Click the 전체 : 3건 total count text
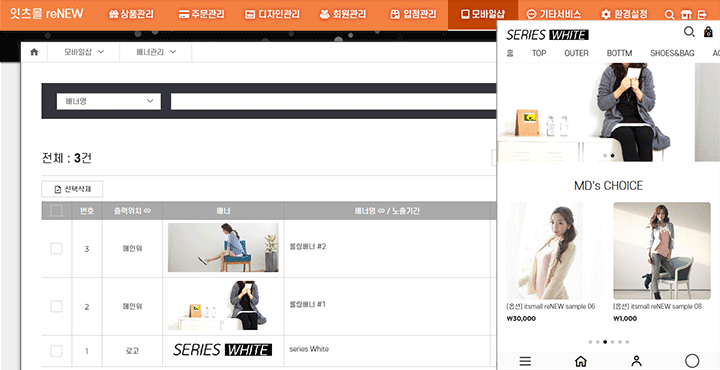The width and height of the screenshot is (720, 370). click(x=67, y=158)
